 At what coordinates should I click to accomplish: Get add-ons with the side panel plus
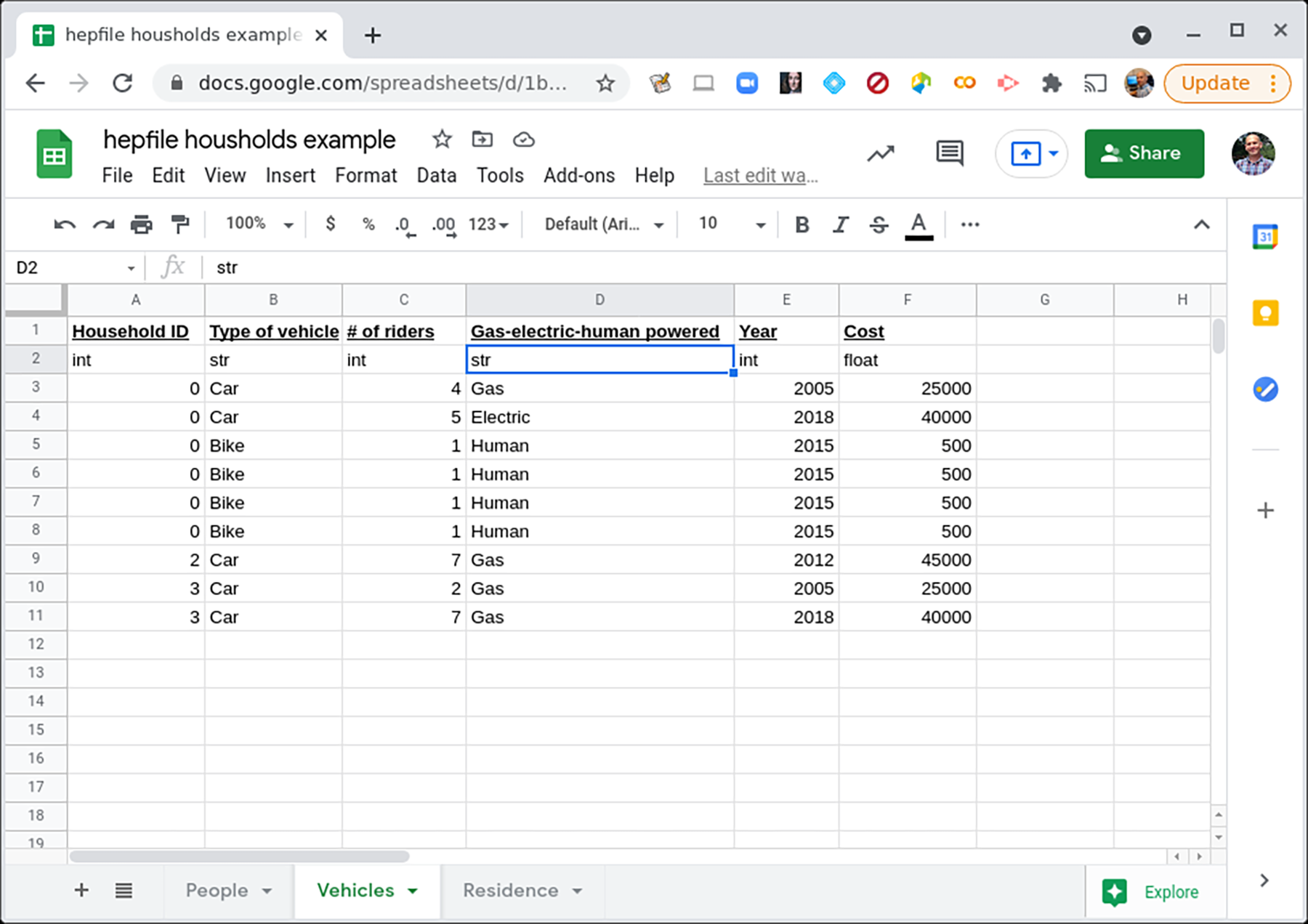[1265, 511]
